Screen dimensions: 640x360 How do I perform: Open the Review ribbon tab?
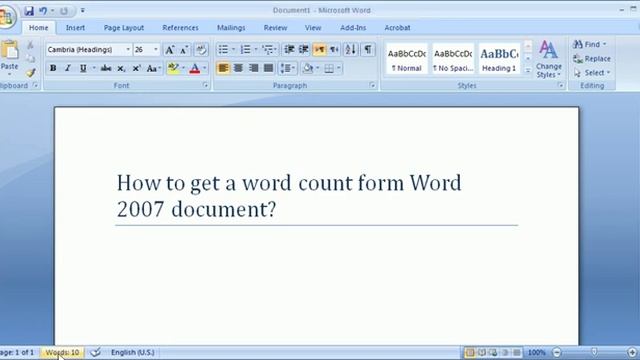pos(276,28)
